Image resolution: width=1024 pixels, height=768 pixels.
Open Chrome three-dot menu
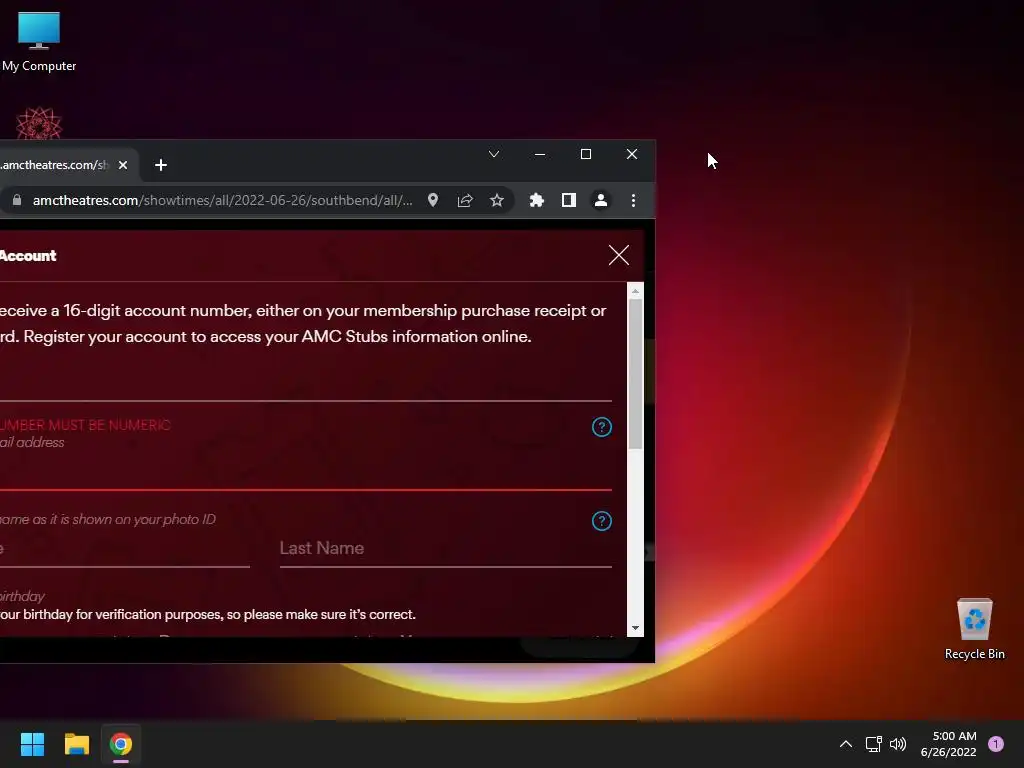(633, 200)
